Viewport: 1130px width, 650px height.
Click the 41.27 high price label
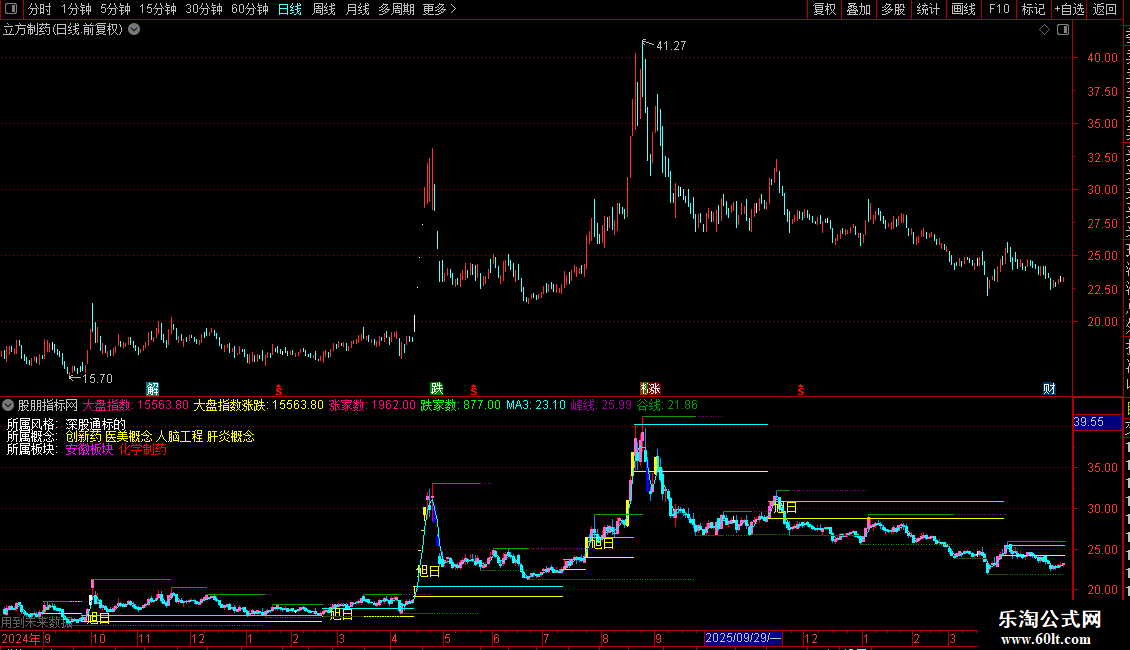point(671,45)
